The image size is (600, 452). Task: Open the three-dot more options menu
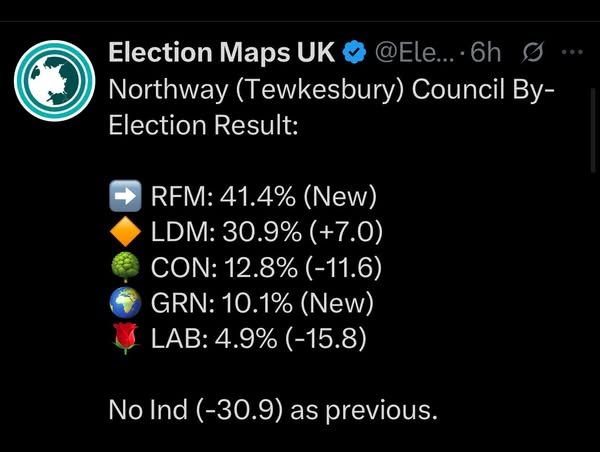573,51
